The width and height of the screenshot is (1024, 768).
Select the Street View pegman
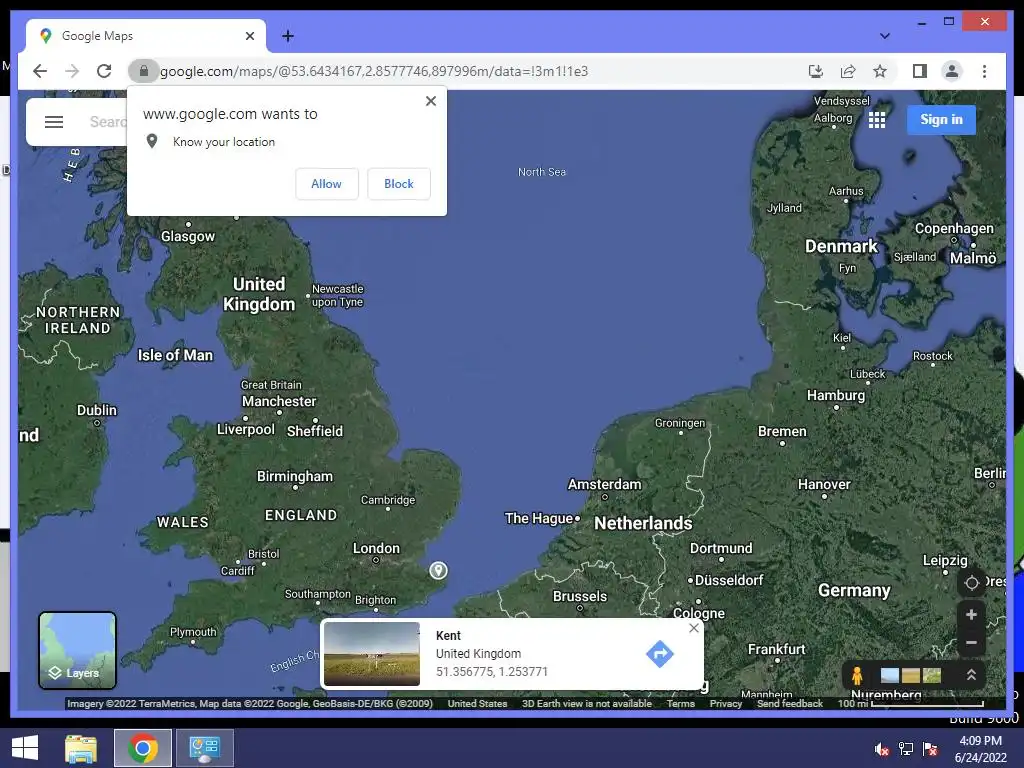coord(857,675)
